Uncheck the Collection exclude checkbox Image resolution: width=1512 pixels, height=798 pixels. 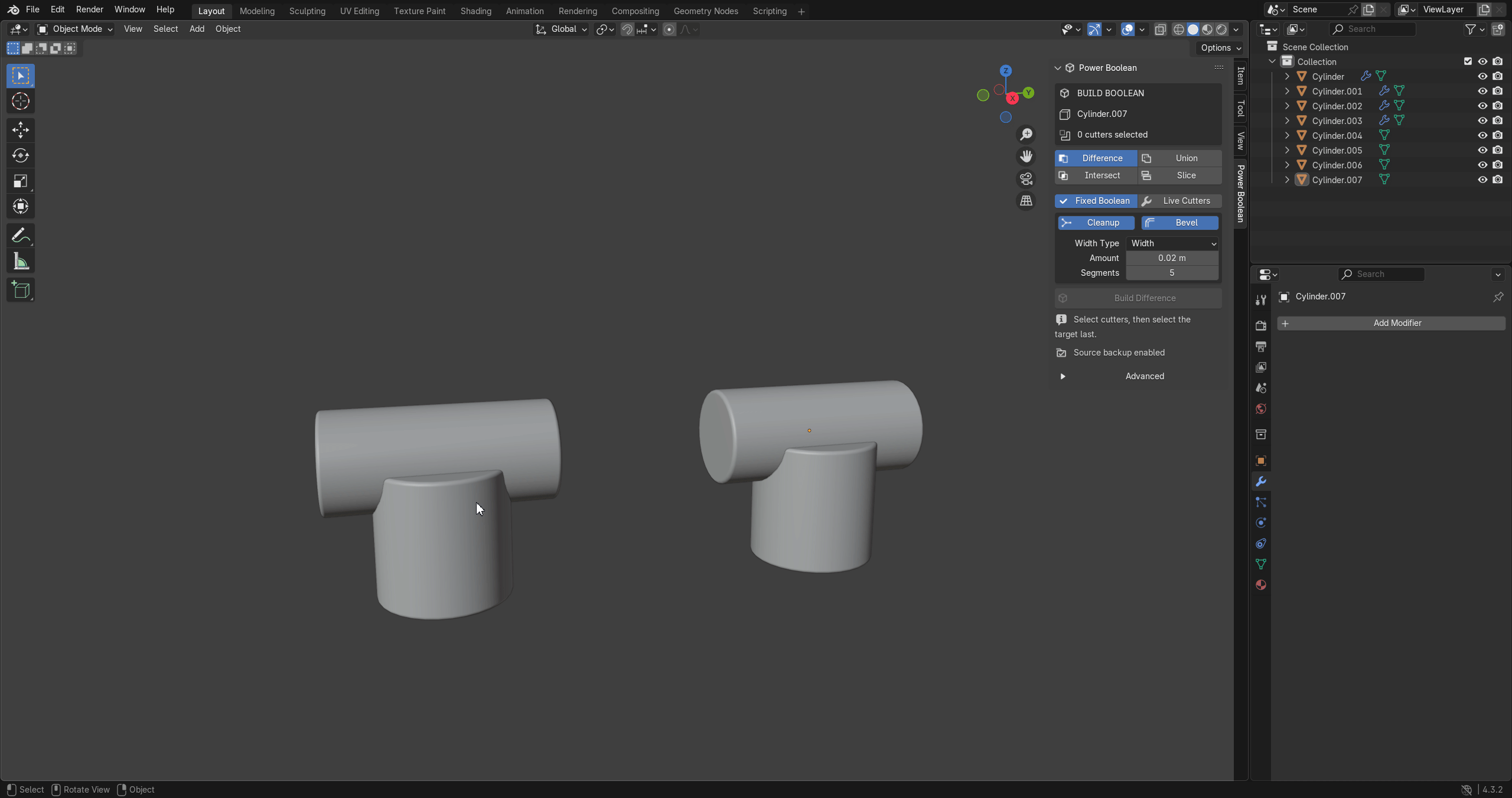click(1468, 61)
